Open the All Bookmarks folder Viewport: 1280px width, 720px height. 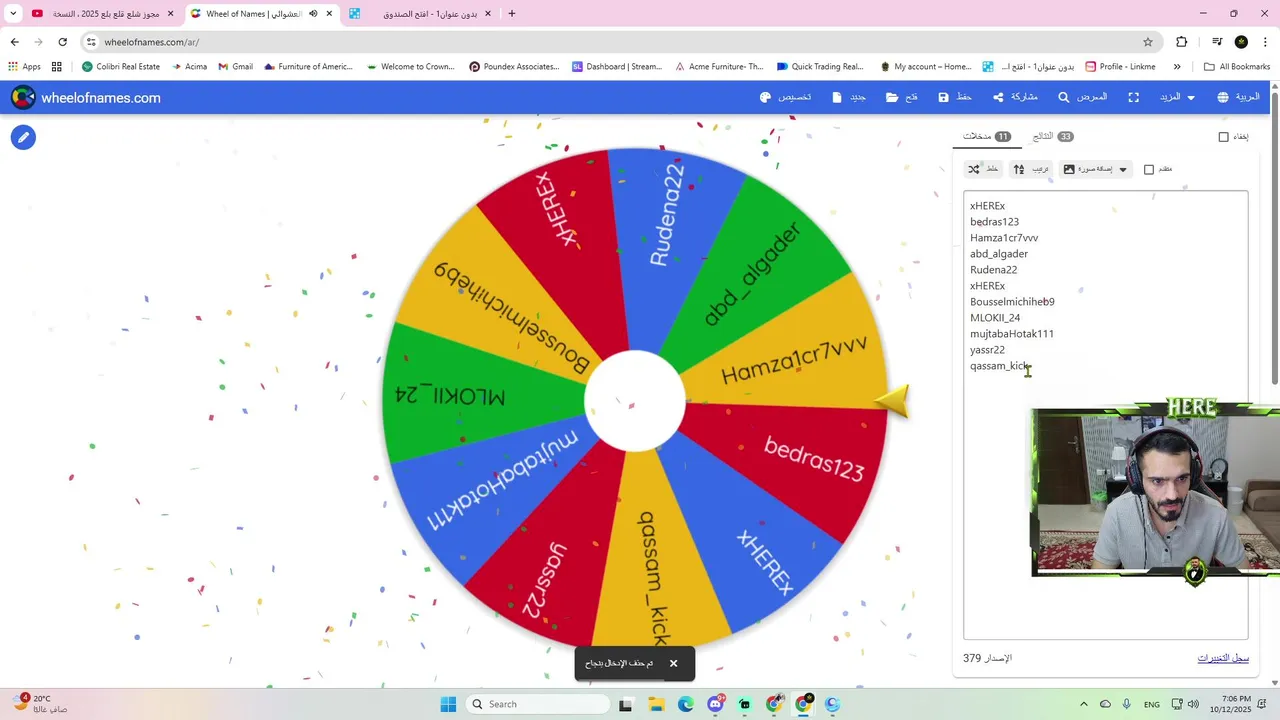[1237, 67]
